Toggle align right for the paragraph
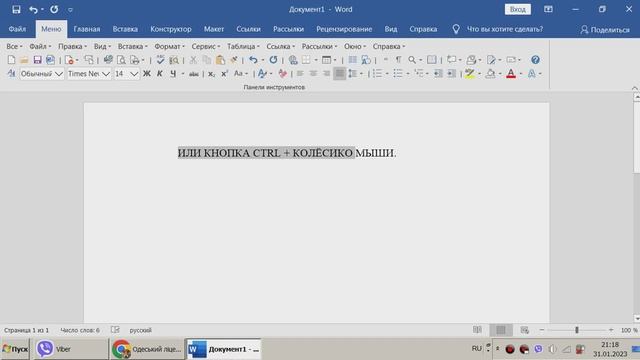Screen dimensions: 640x360 326,74
